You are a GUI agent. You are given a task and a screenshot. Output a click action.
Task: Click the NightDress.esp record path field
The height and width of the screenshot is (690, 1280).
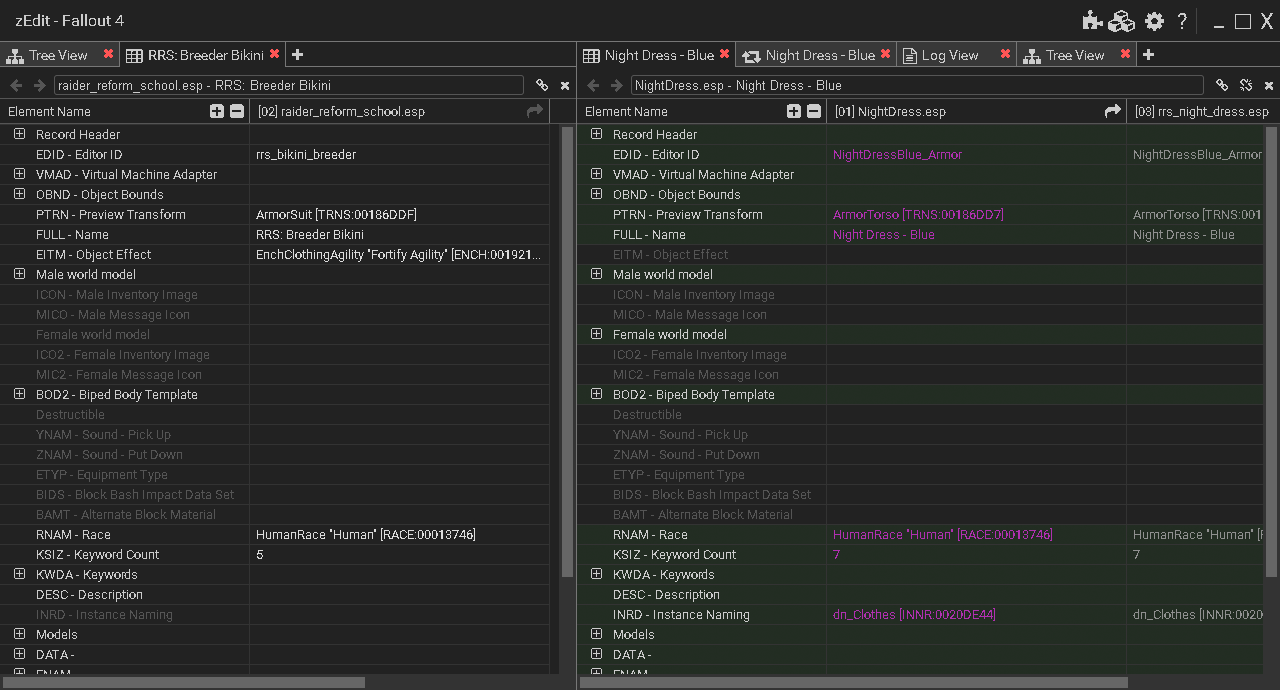click(917, 86)
